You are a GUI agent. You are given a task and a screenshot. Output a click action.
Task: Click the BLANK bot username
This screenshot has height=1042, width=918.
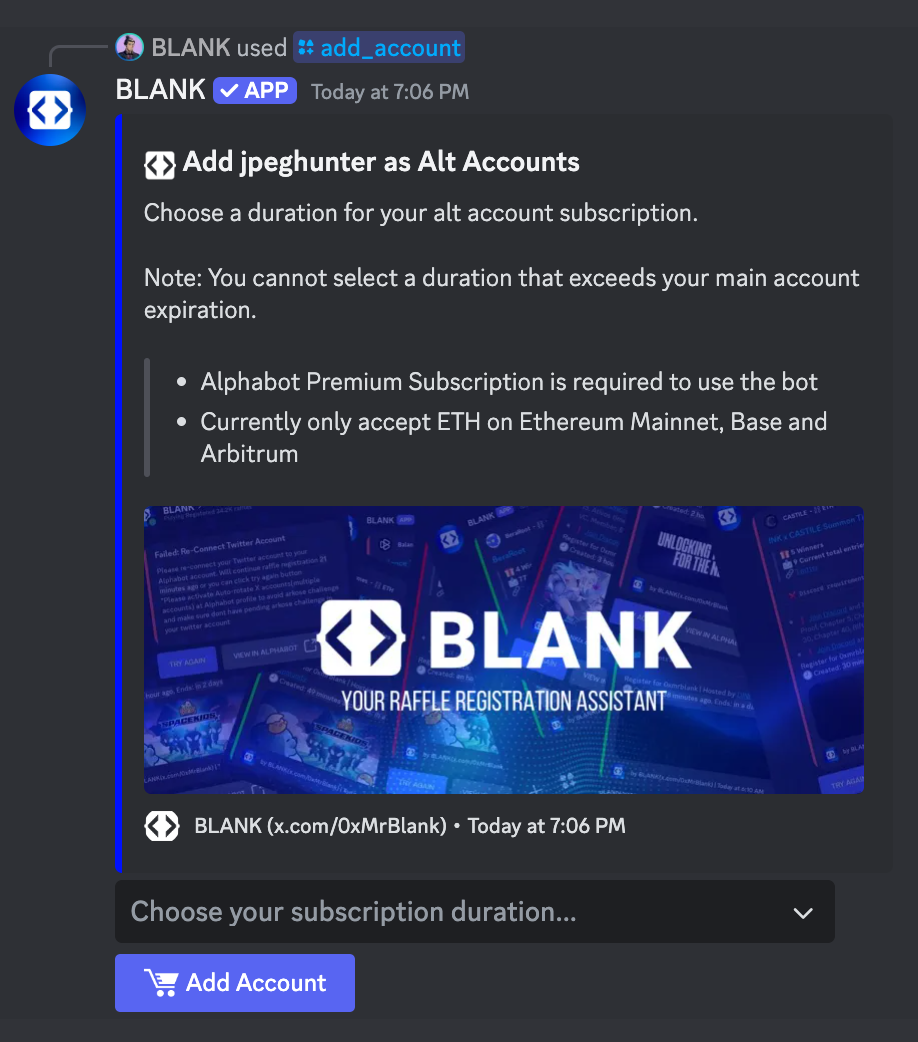[x=161, y=90]
